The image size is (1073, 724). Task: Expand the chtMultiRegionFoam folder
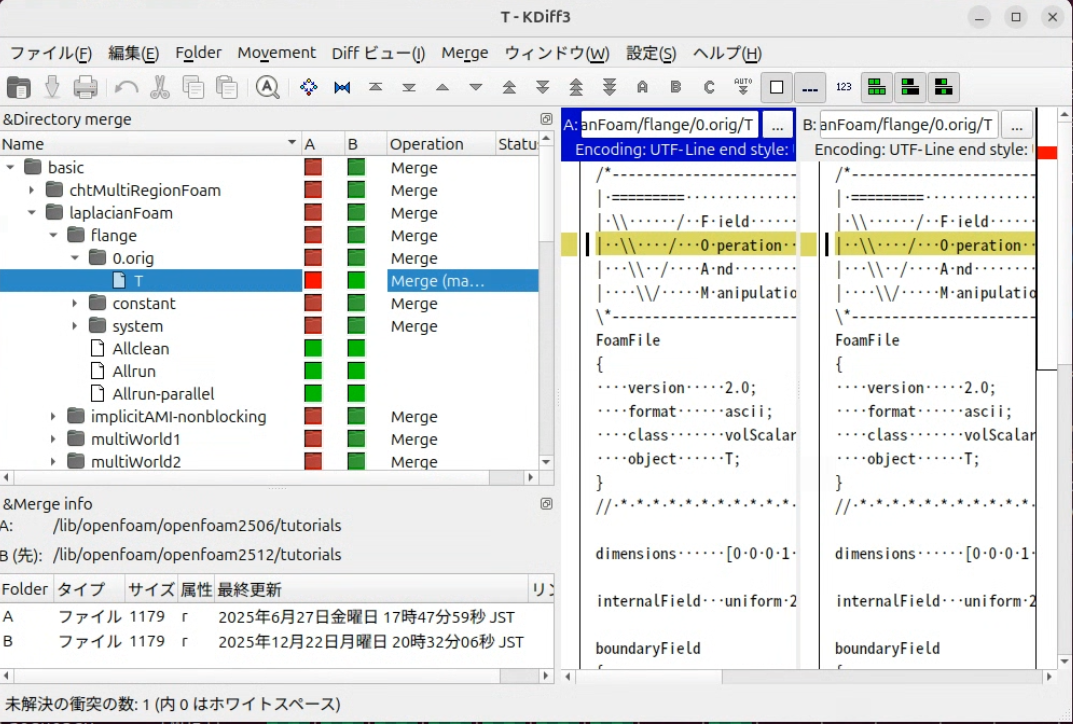pos(32,190)
